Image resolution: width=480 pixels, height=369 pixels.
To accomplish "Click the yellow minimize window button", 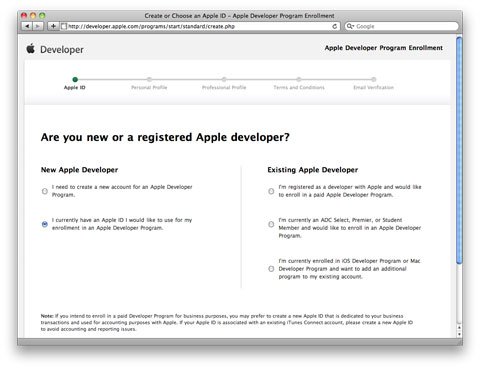I will tap(33, 15).
